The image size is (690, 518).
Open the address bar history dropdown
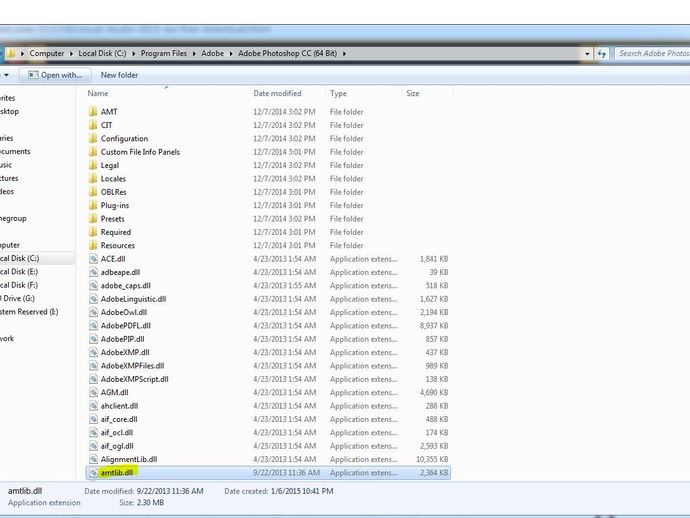(x=587, y=54)
